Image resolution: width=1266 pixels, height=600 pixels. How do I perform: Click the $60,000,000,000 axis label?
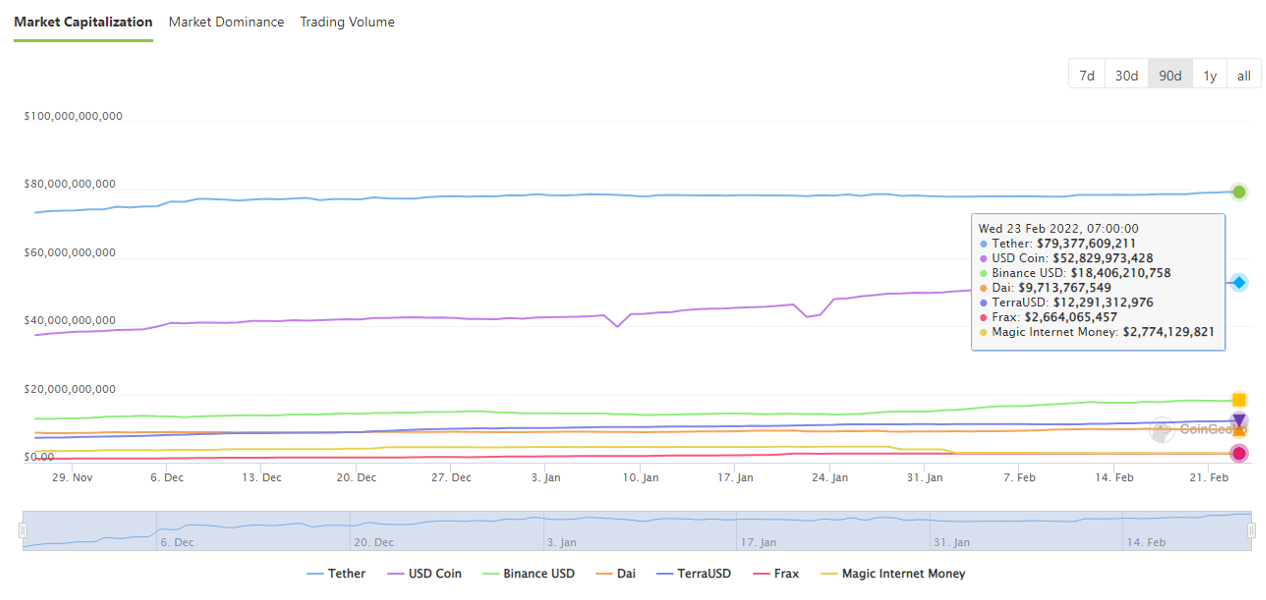click(x=70, y=252)
